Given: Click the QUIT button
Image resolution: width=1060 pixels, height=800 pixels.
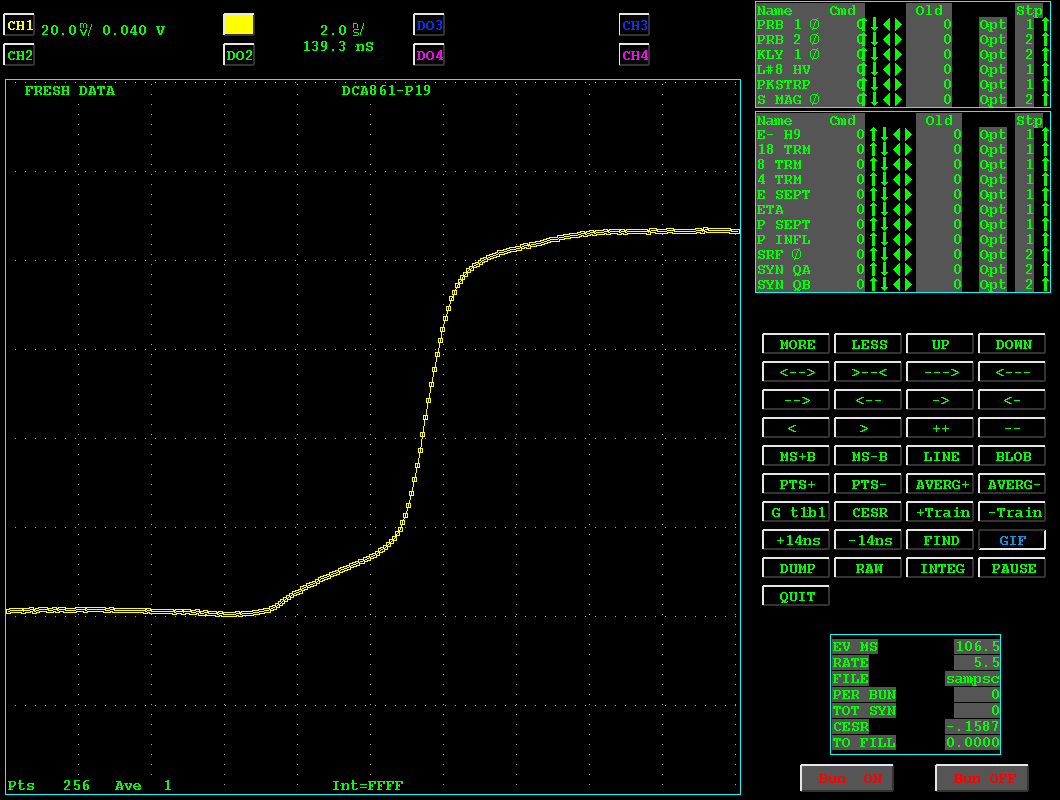Looking at the screenshot, I should (796, 596).
